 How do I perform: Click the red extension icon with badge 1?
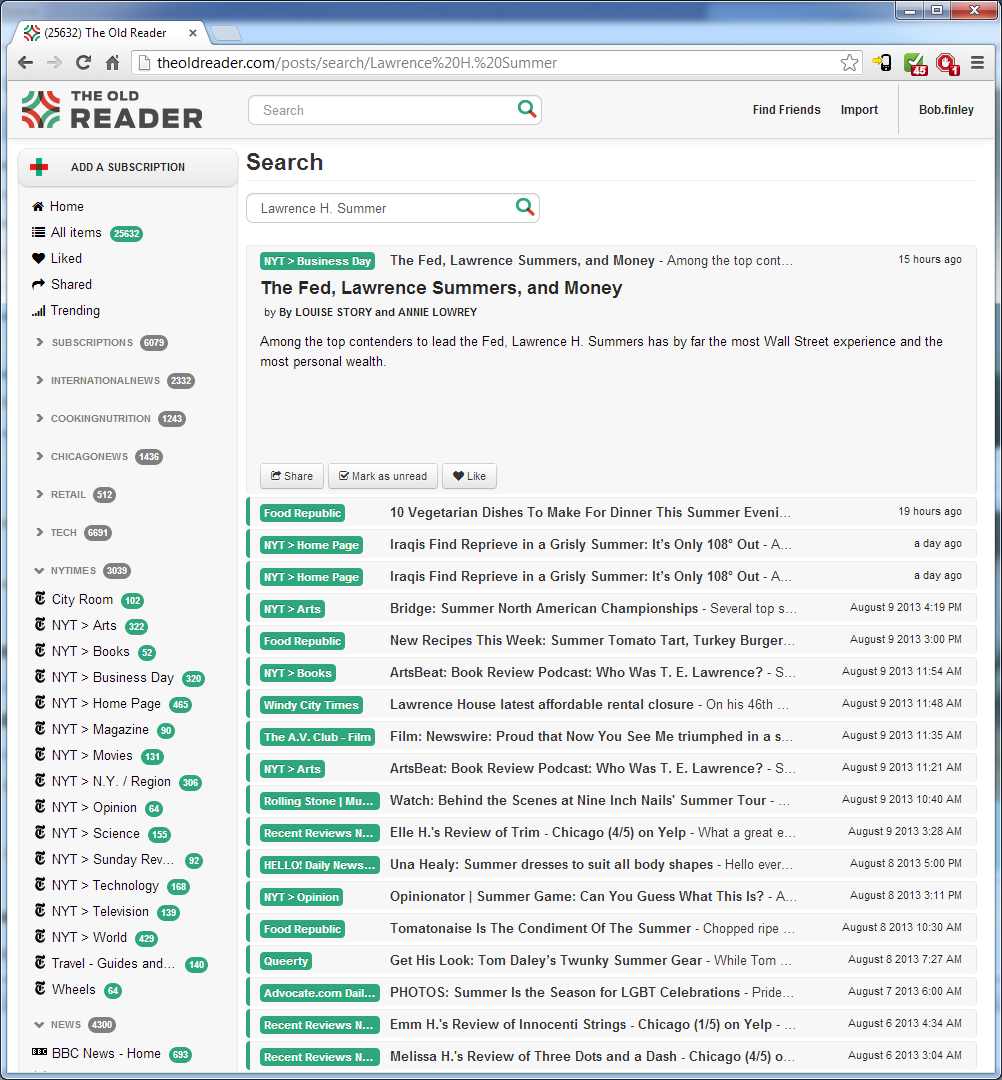pyautogui.click(x=948, y=63)
